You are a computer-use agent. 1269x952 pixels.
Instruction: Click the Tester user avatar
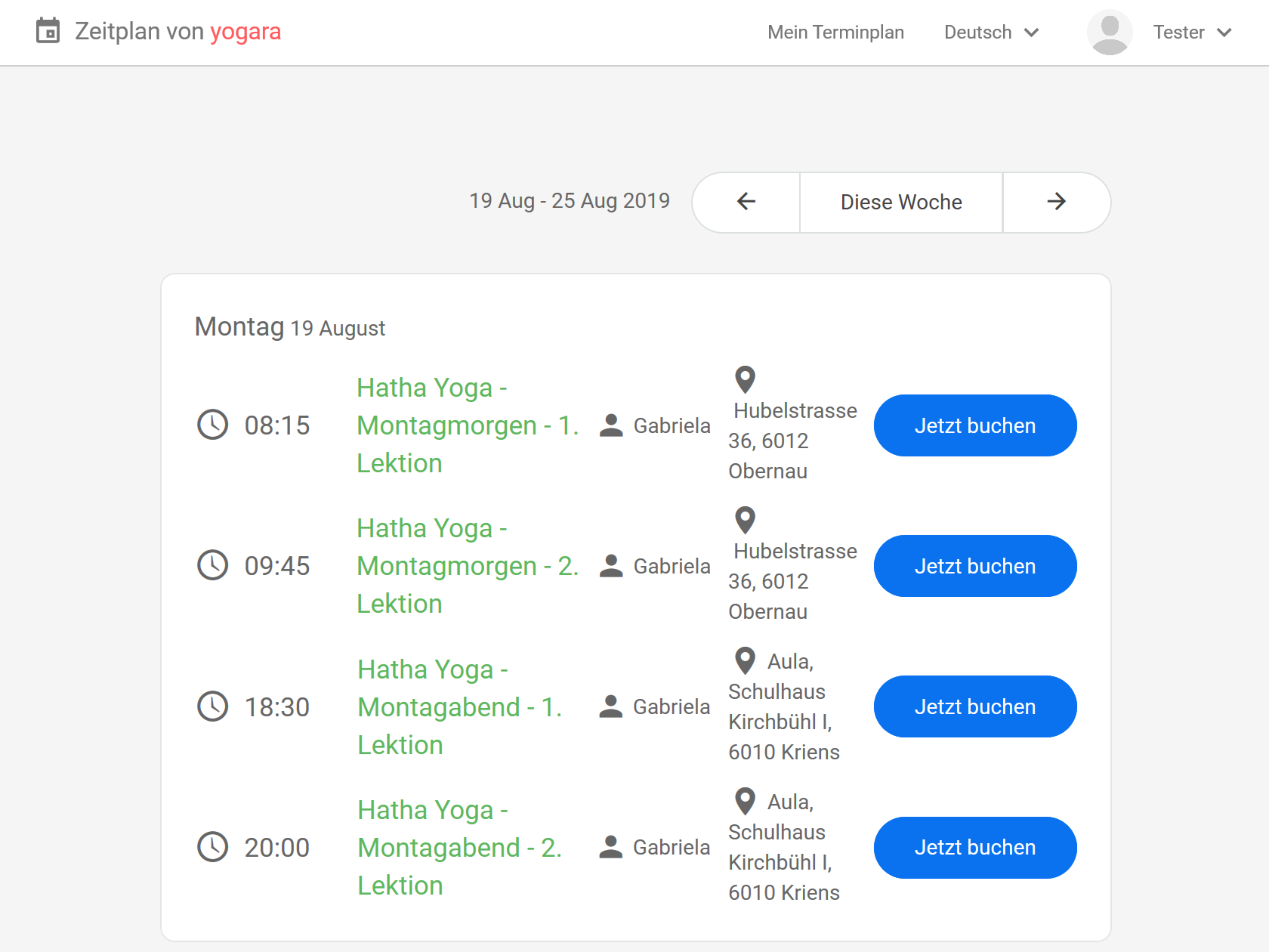(1109, 32)
